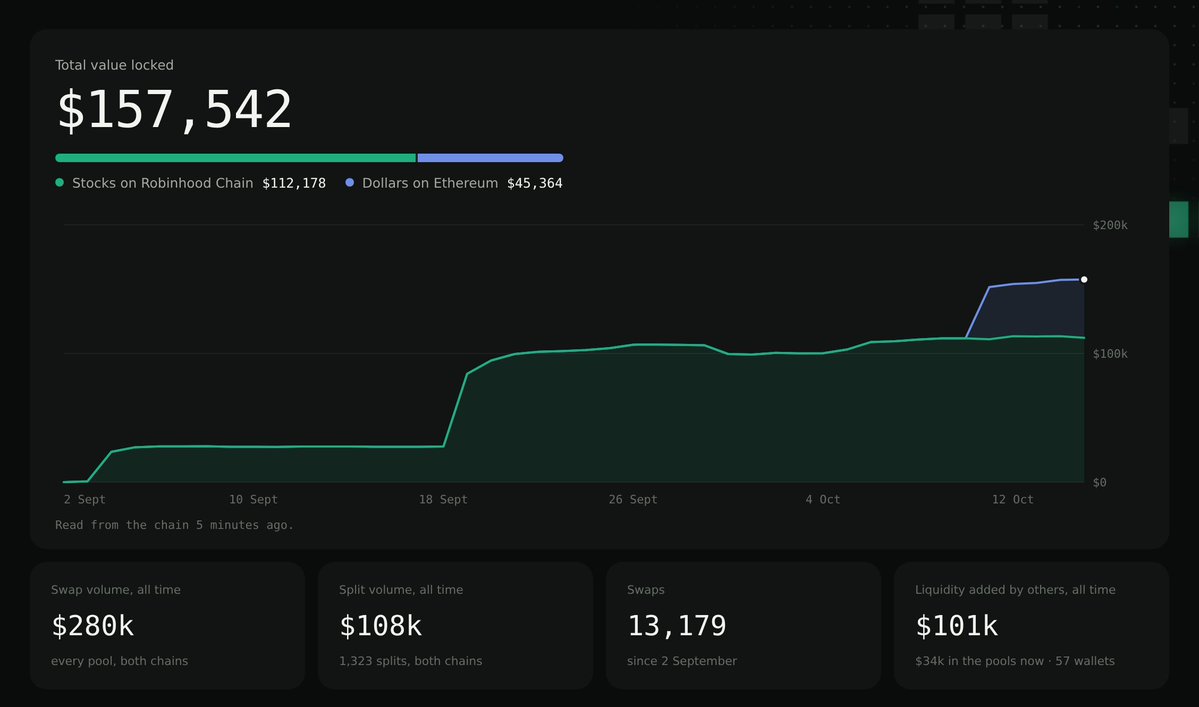Click the 2 Sept date label
The height and width of the screenshot is (707, 1199).
pos(84,499)
